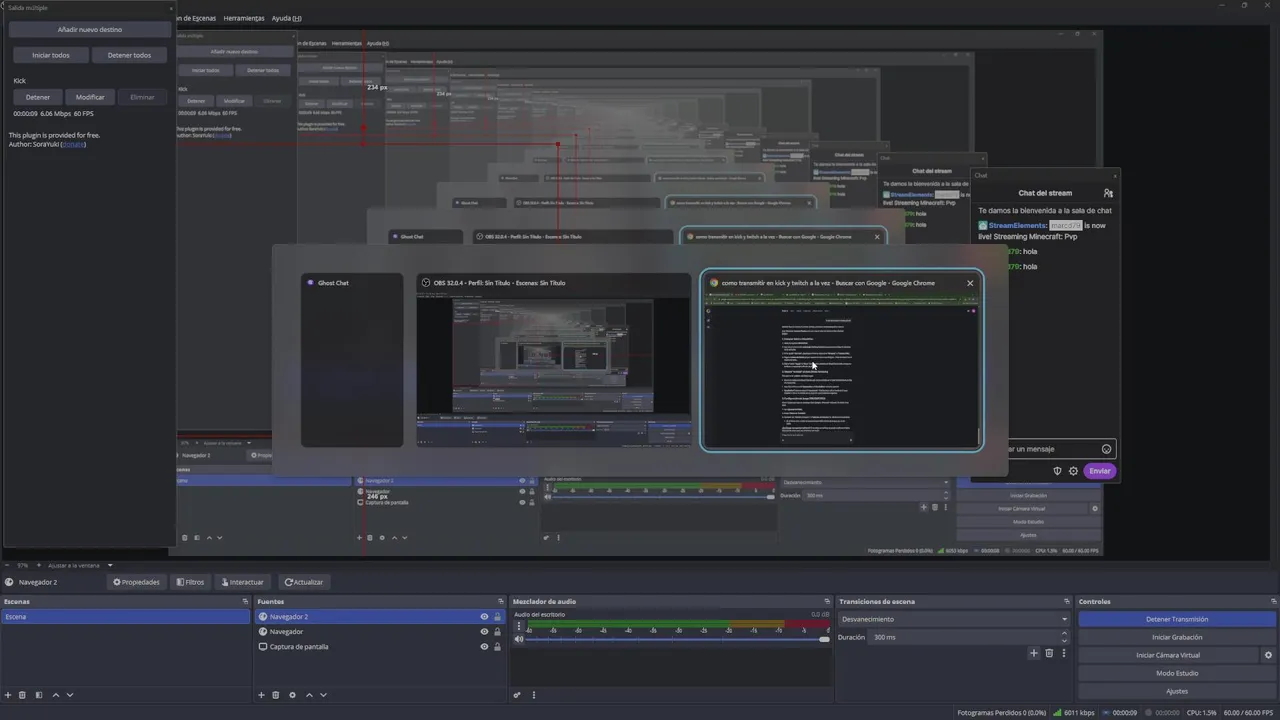
Task: Click Modificar for Kick output
Action: click(x=90, y=97)
